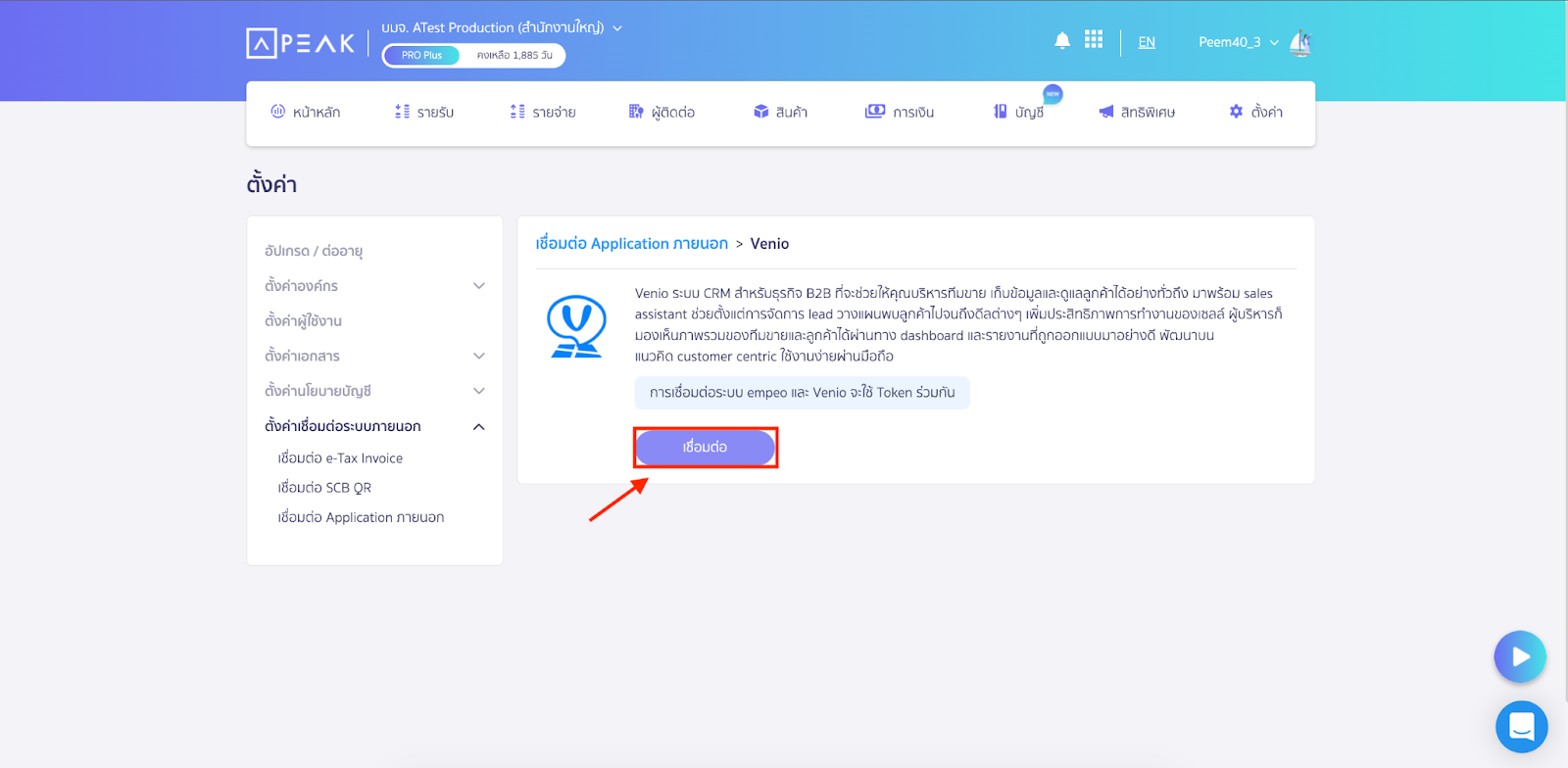Click the empeo and Venio Token notice
This screenshot has width=1568, height=768.
pyautogui.click(x=802, y=393)
